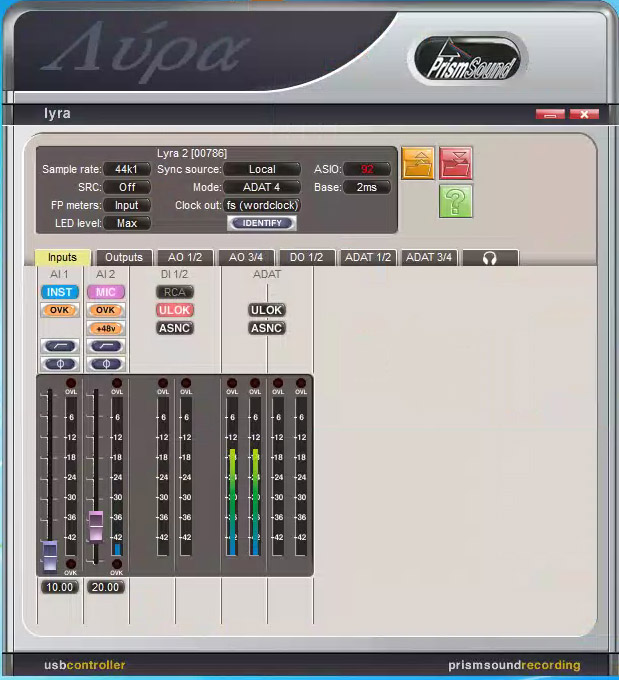Click the AI 2 bottom OVK indicator
Screen dimensions: 619x680
click(x=117, y=564)
